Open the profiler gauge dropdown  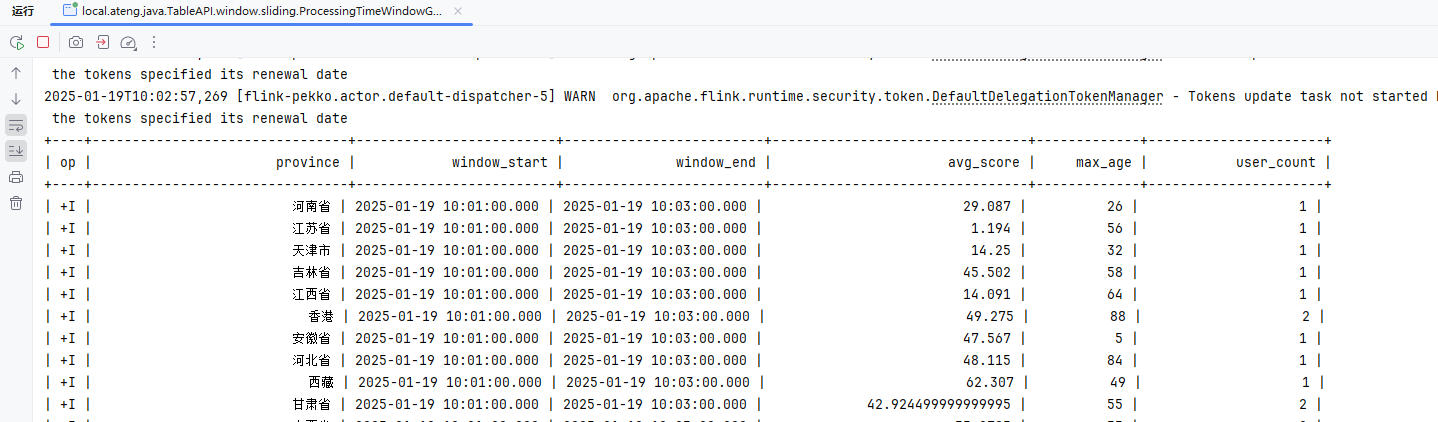click(x=128, y=42)
